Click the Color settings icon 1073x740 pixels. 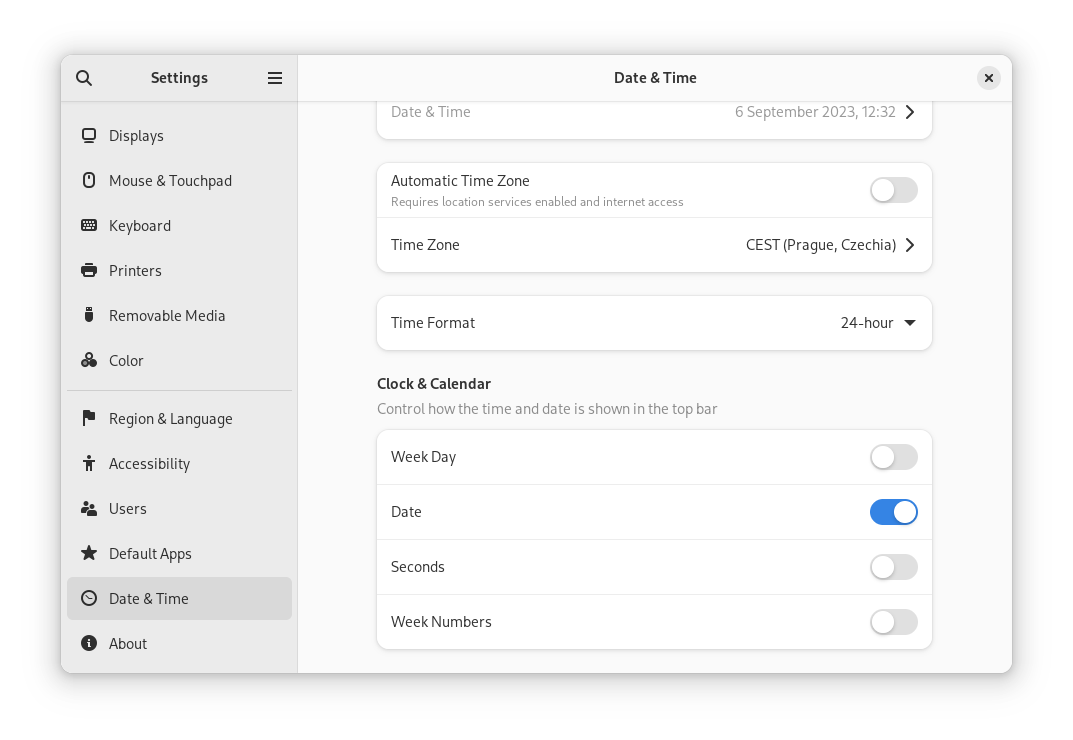[x=89, y=361]
